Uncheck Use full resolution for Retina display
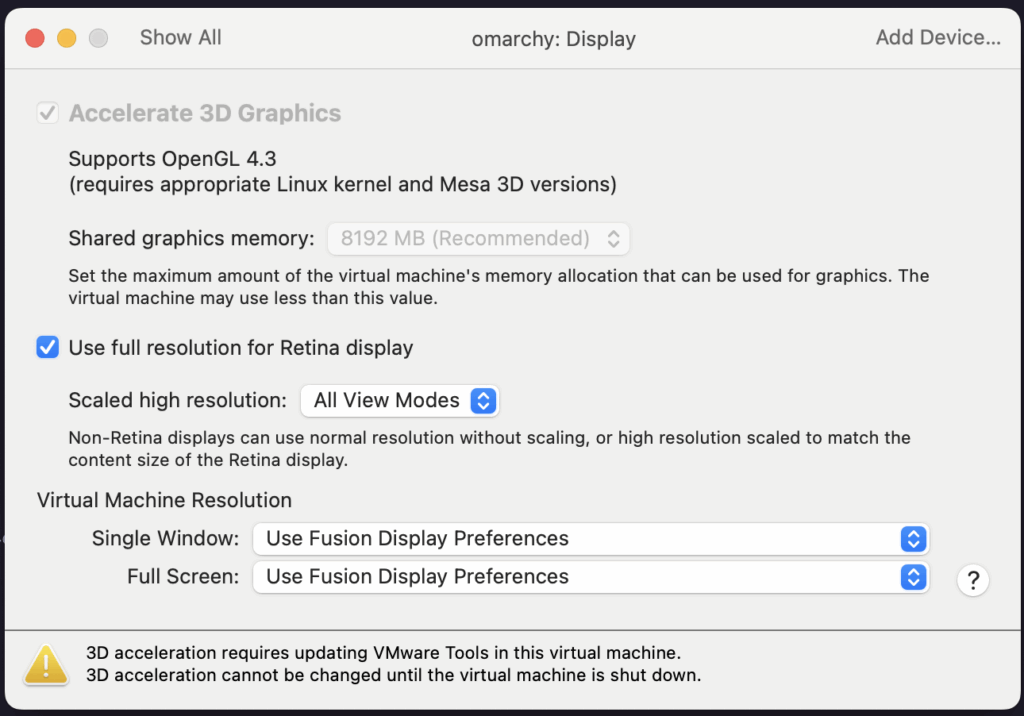The height and width of the screenshot is (716, 1024). click(x=48, y=347)
